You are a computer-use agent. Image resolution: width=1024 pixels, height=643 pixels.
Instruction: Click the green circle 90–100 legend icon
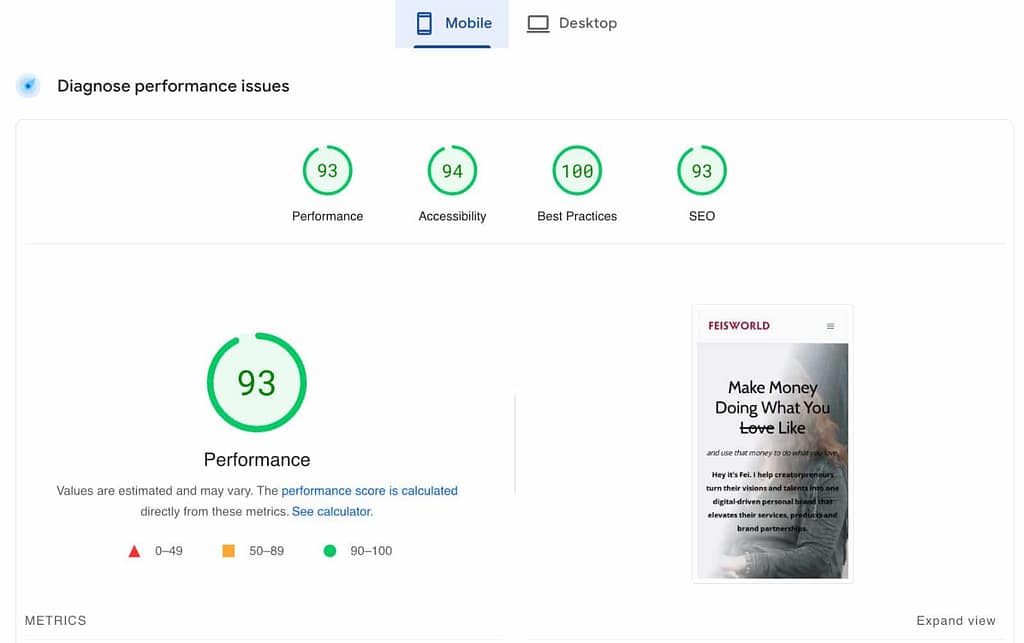point(330,551)
